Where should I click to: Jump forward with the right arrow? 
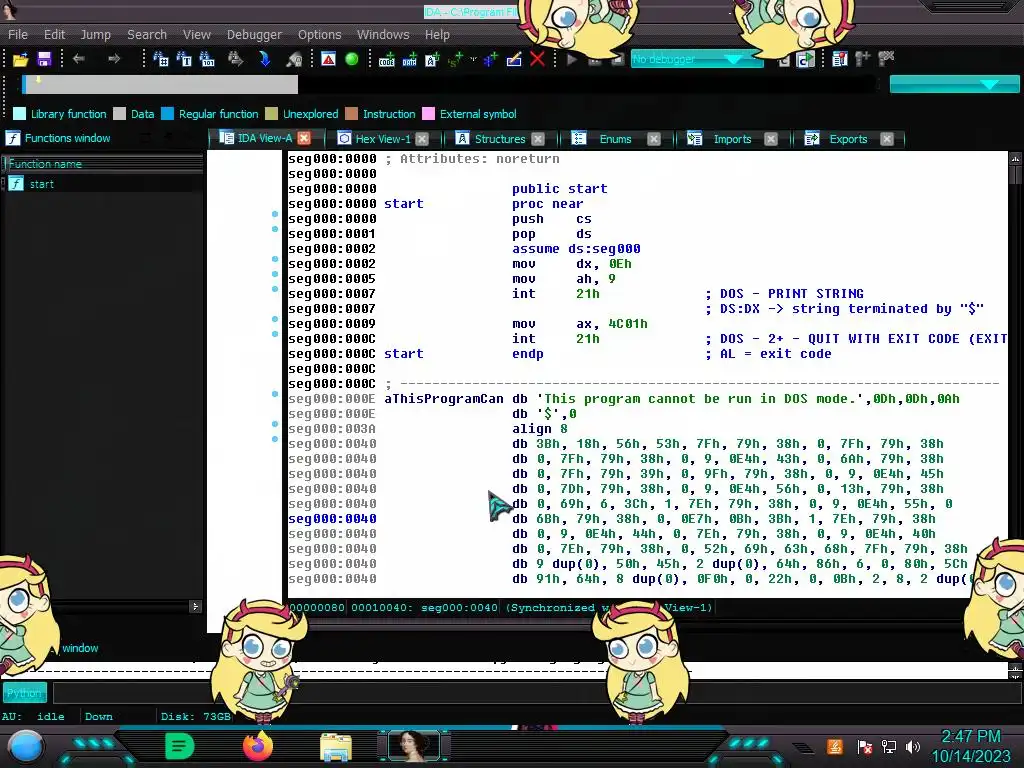tap(114, 59)
